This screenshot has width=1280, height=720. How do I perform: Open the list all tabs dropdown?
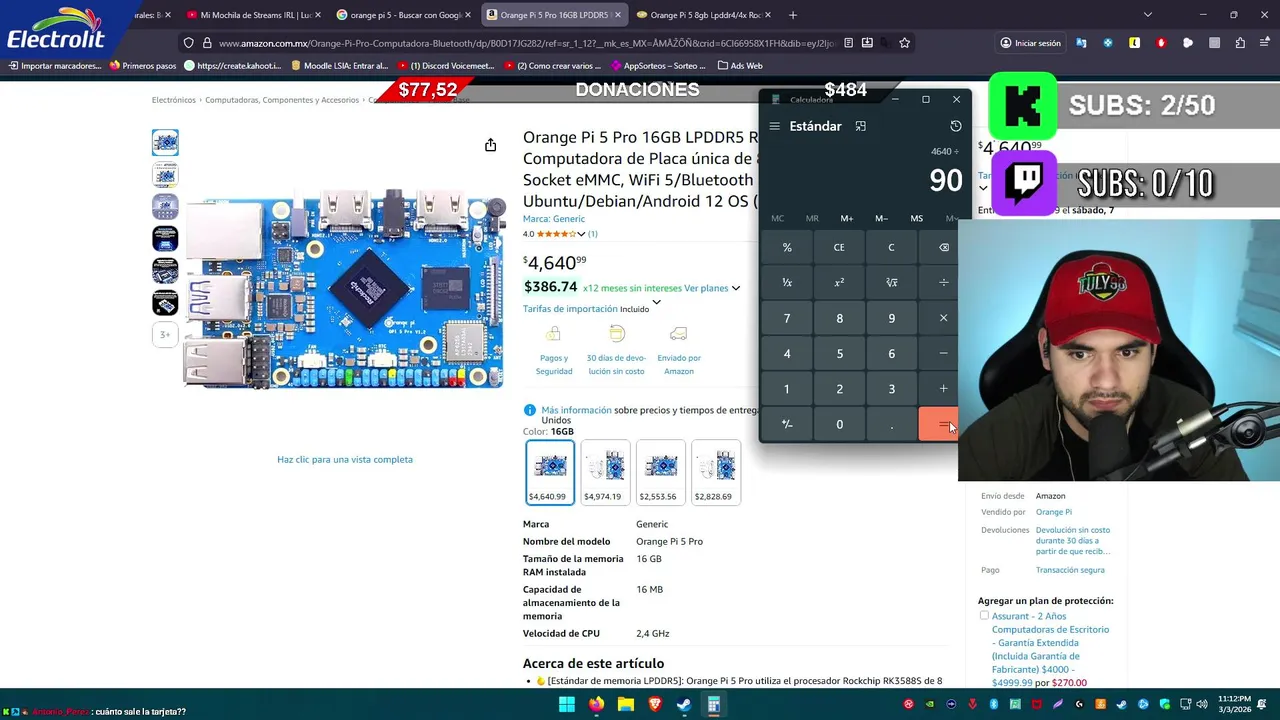pyautogui.click(x=1148, y=15)
